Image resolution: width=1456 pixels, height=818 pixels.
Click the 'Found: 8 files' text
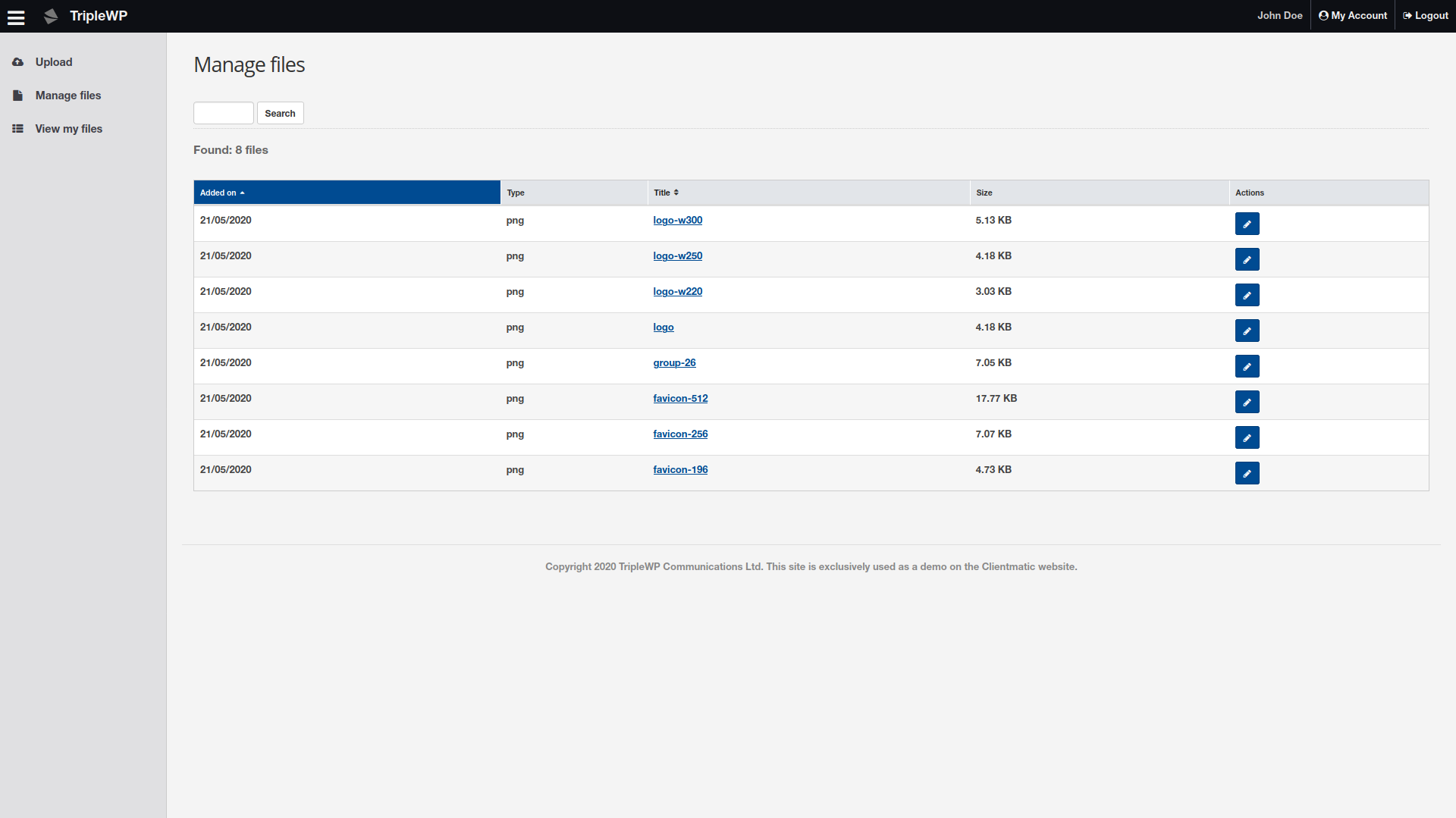[x=231, y=150]
